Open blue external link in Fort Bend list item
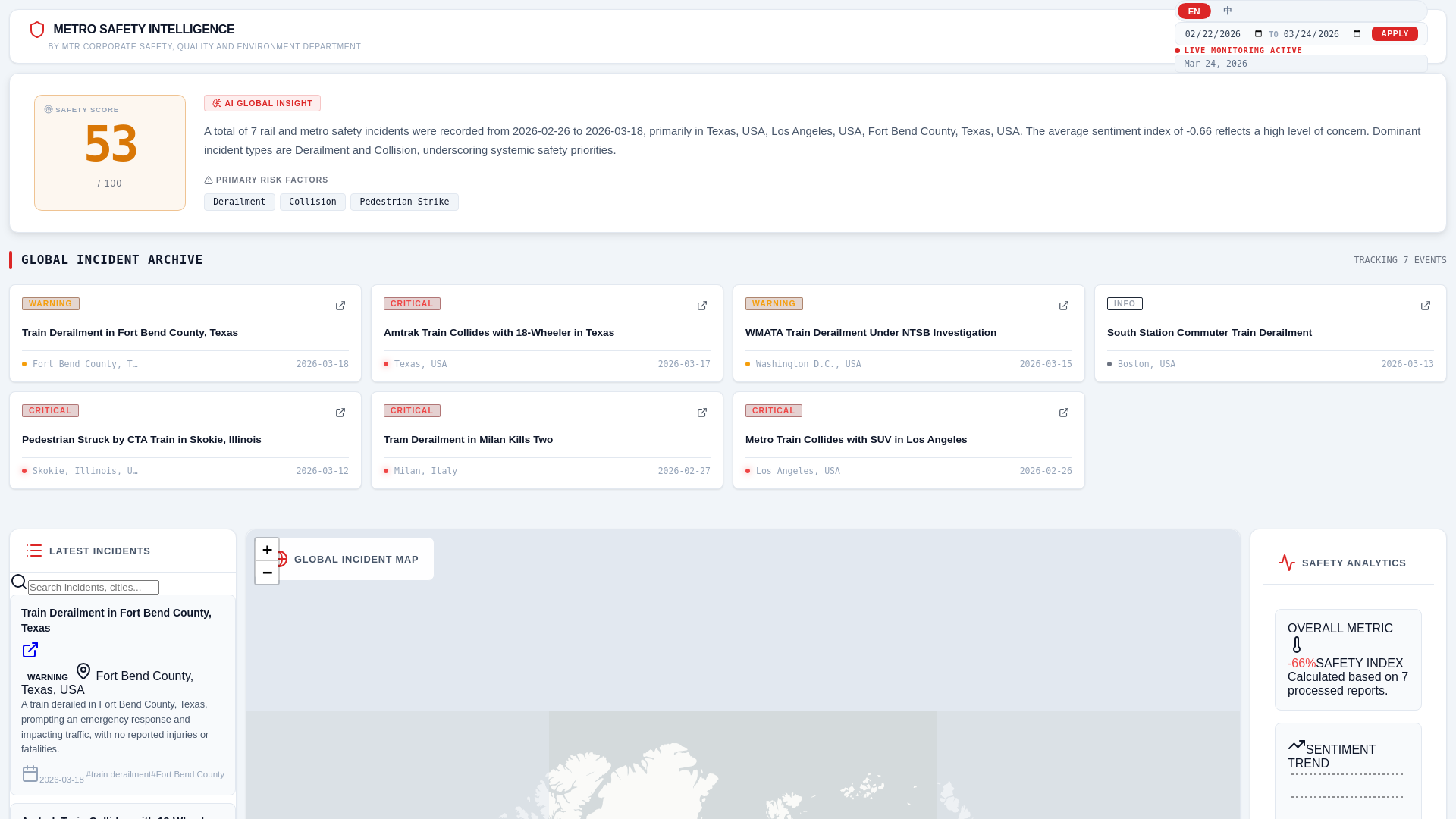The height and width of the screenshot is (819, 1456). pos(30,650)
